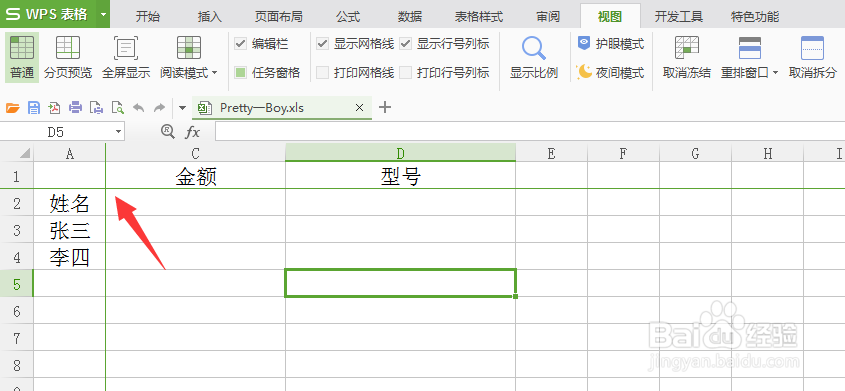
Task: Switch to Normal (普通) view
Action: 22,57
